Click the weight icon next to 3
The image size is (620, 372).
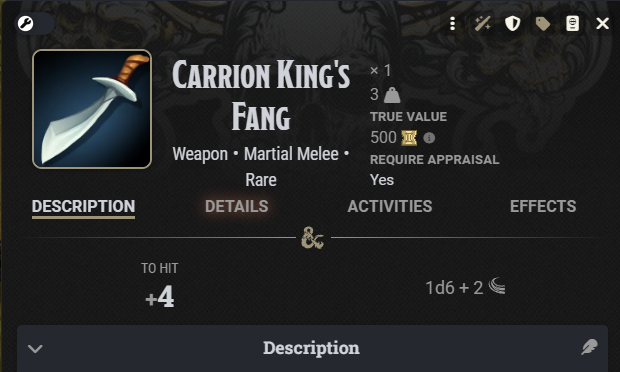(x=392, y=95)
